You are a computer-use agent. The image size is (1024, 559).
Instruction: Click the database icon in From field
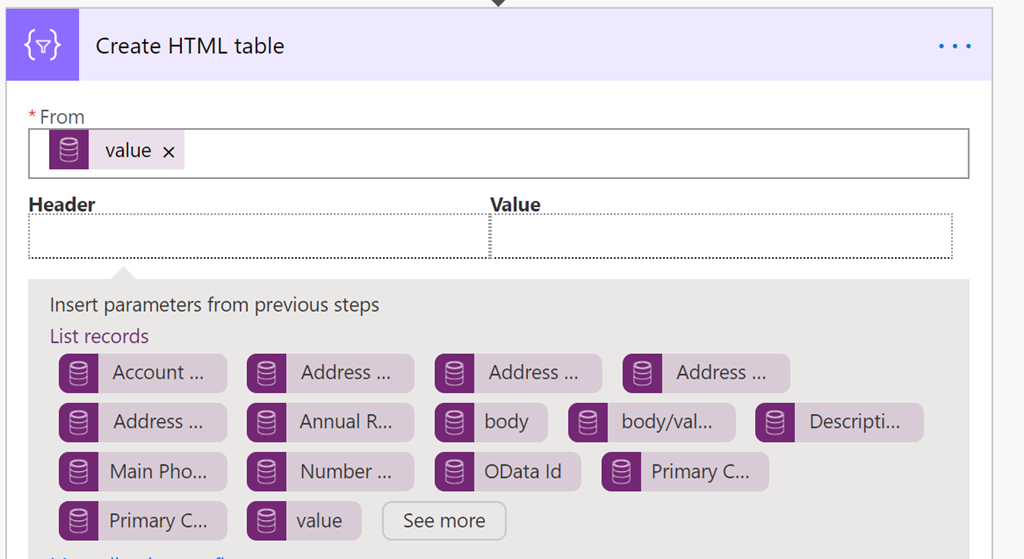click(x=69, y=150)
